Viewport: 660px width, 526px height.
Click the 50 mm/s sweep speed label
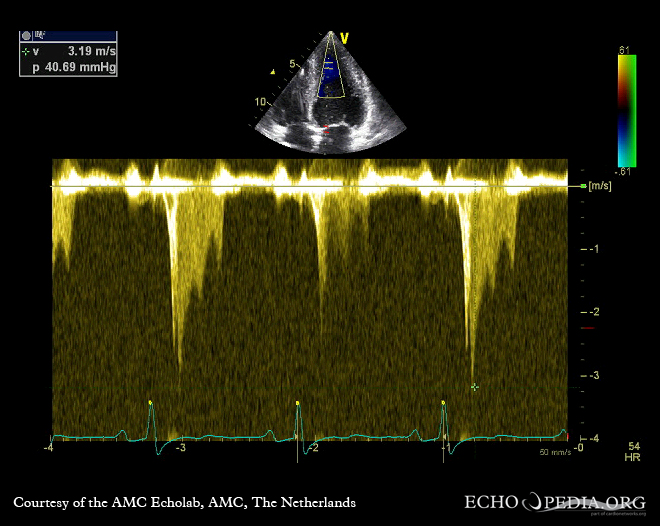click(x=554, y=452)
